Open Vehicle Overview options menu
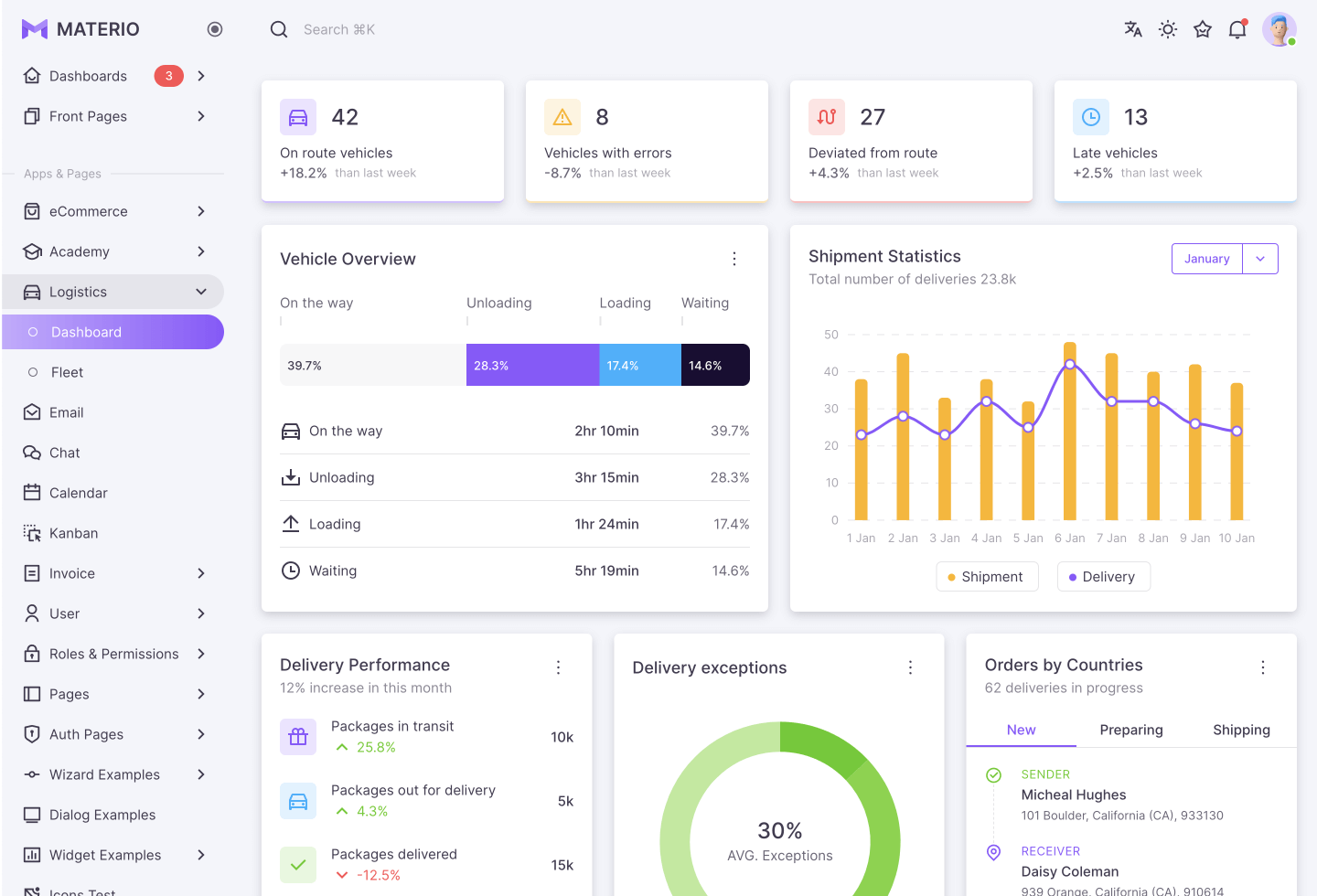This screenshot has width=1317, height=896. click(734, 259)
